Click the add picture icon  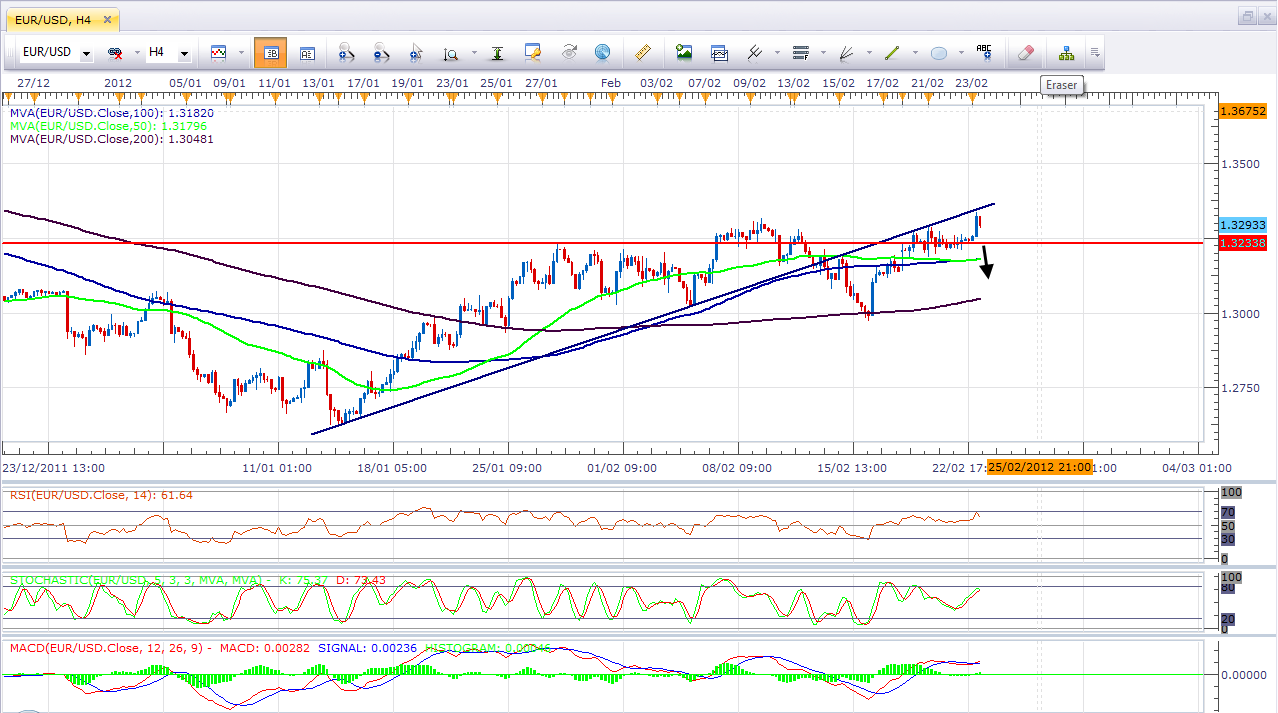pos(684,52)
